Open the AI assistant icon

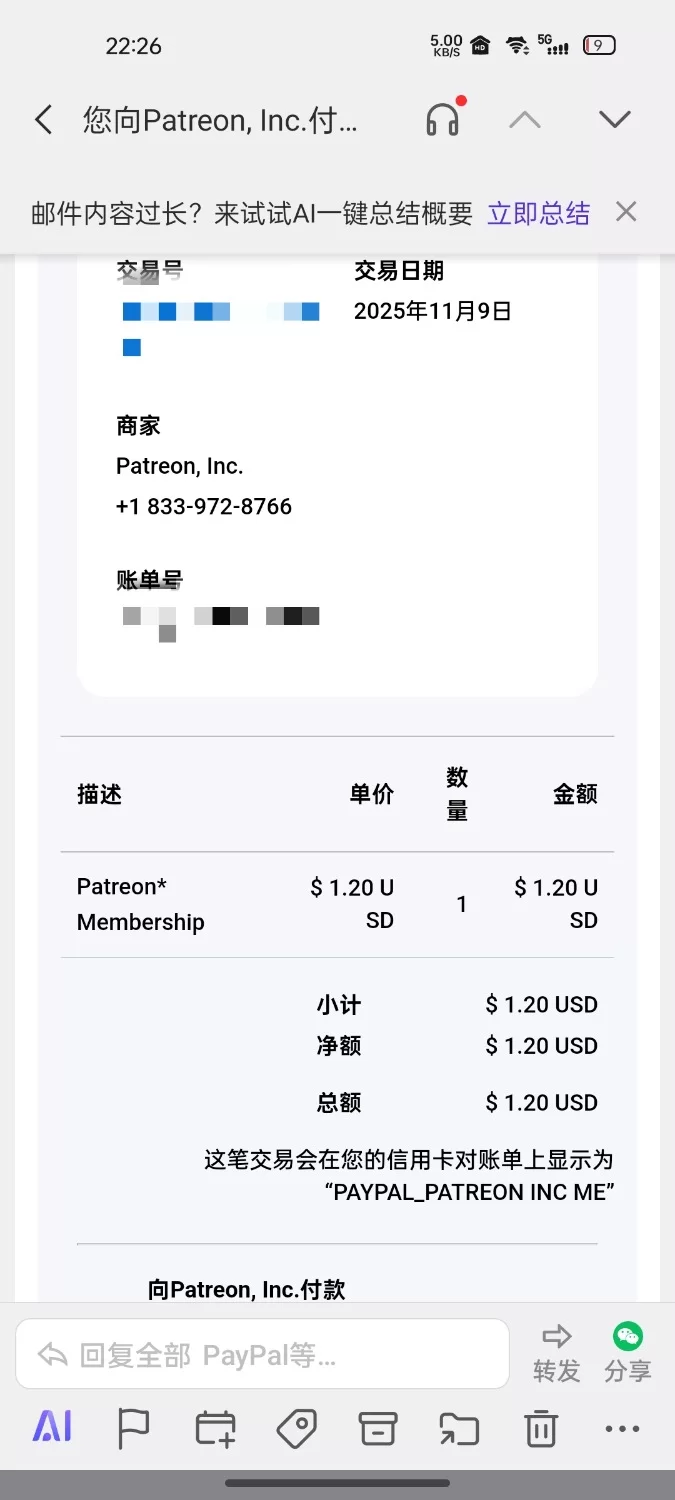point(52,1427)
